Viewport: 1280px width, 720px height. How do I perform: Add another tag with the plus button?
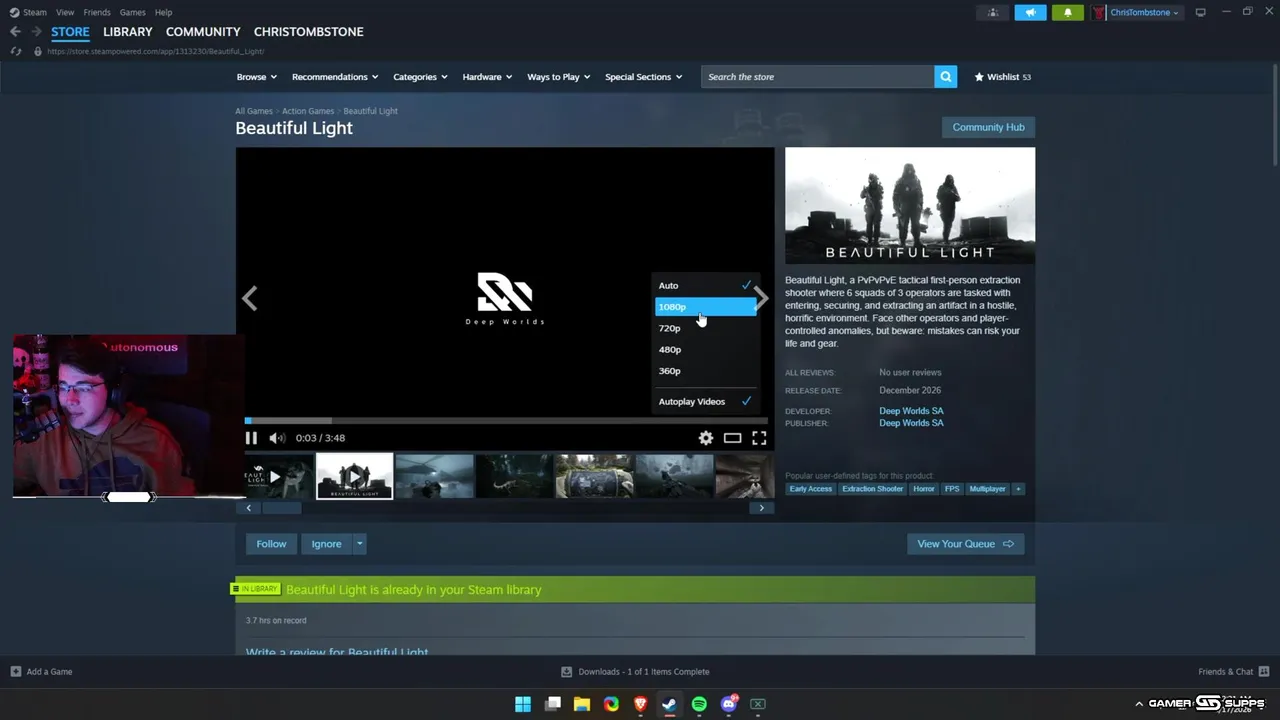pos(1018,489)
